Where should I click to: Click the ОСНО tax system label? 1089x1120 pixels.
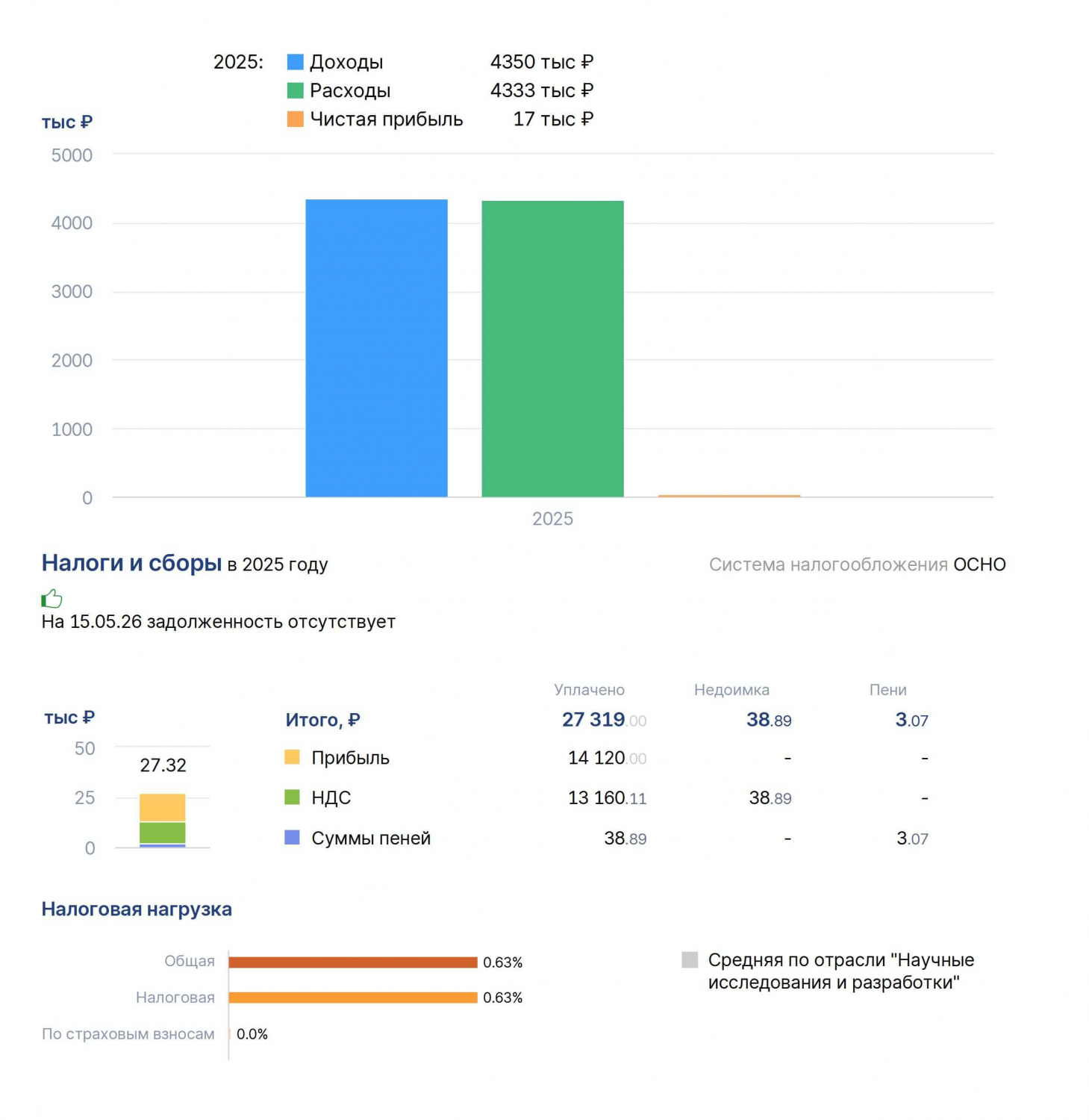pyautogui.click(x=979, y=564)
